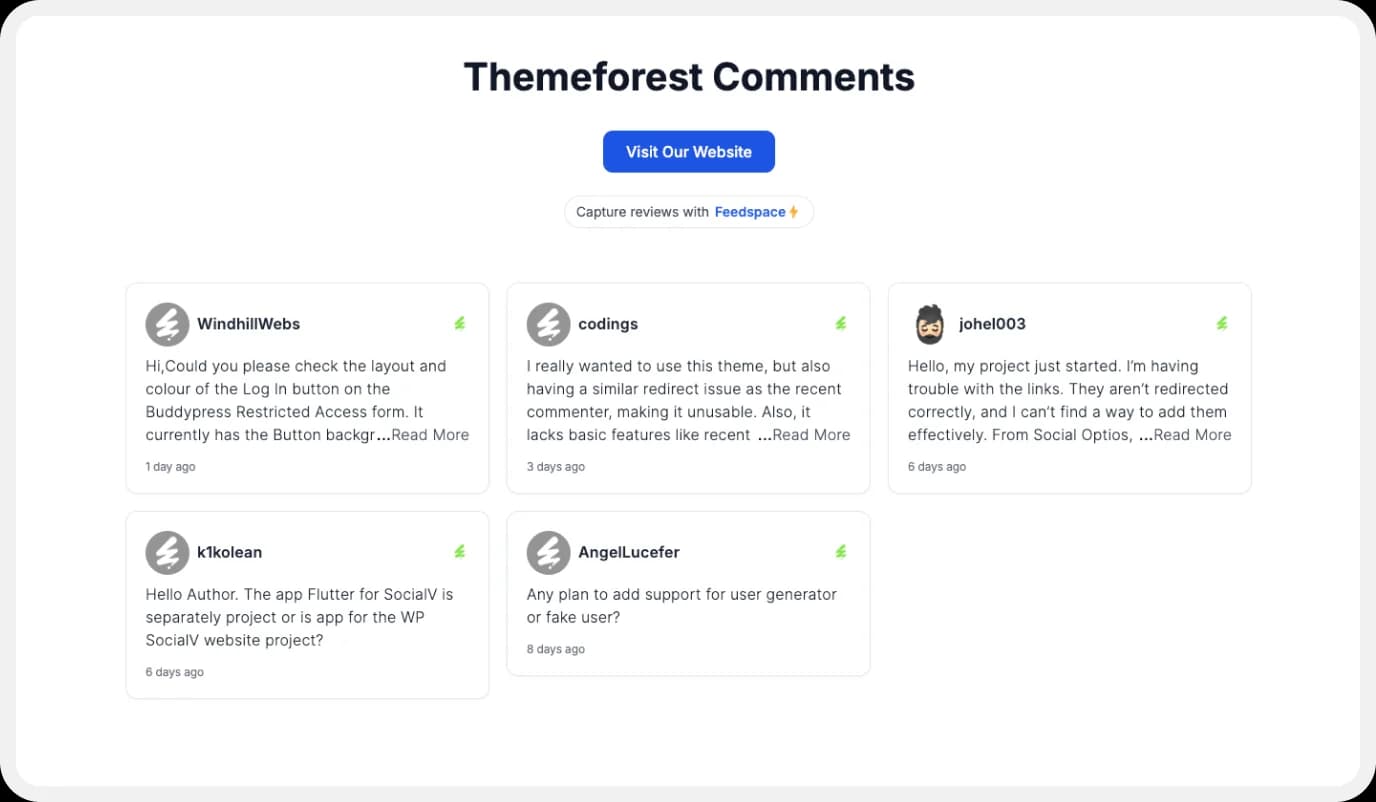
Task: Select the WindhillWebs username
Action: (x=247, y=323)
